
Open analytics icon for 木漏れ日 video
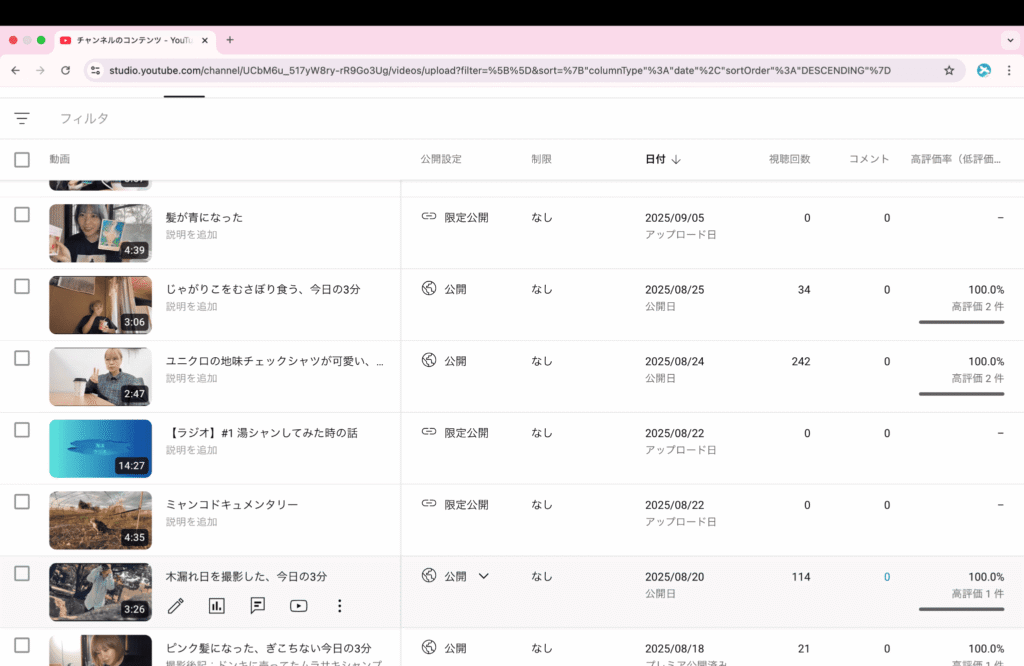[x=216, y=605]
